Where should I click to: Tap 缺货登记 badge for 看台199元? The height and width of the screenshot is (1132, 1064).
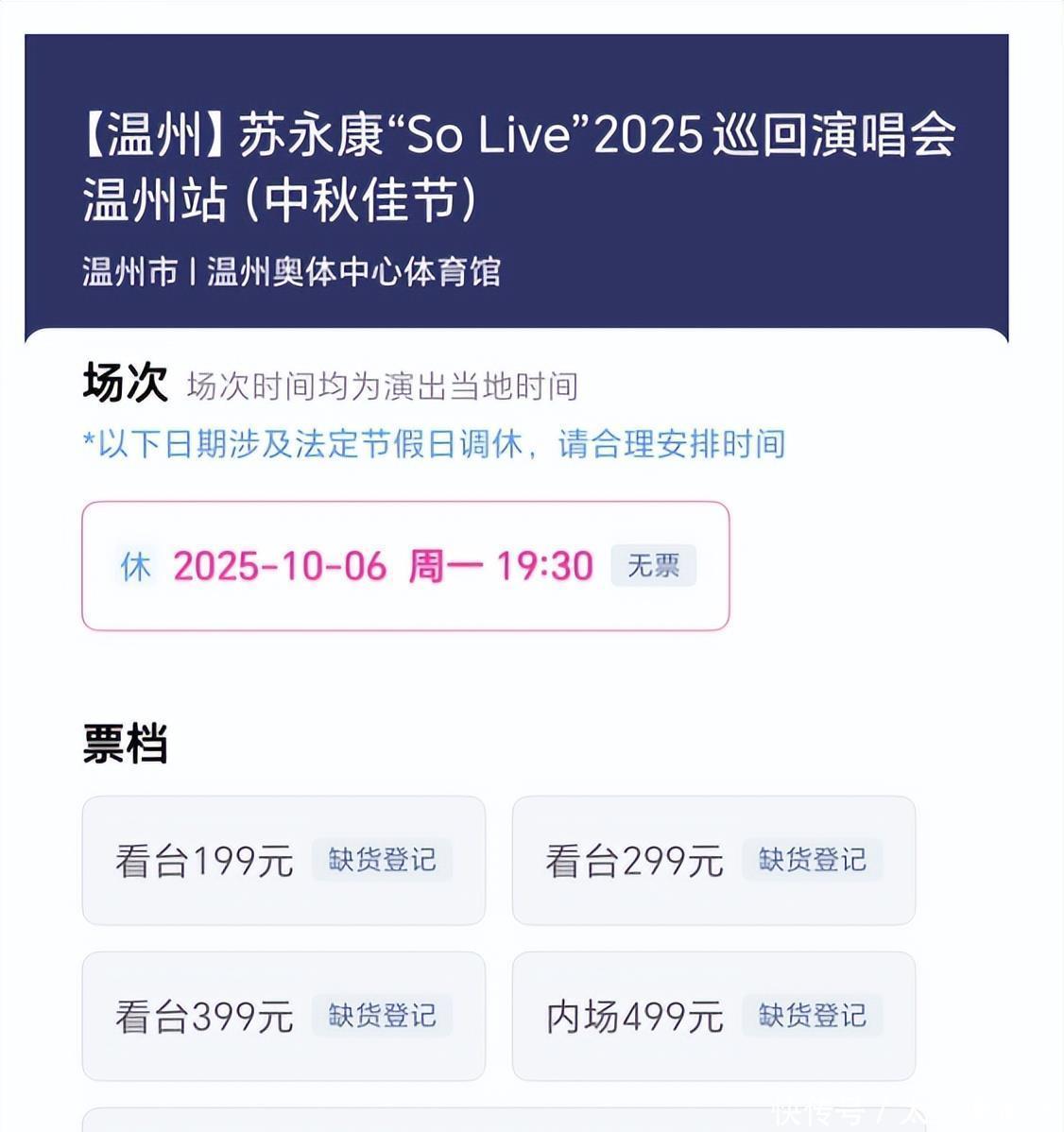[x=382, y=860]
